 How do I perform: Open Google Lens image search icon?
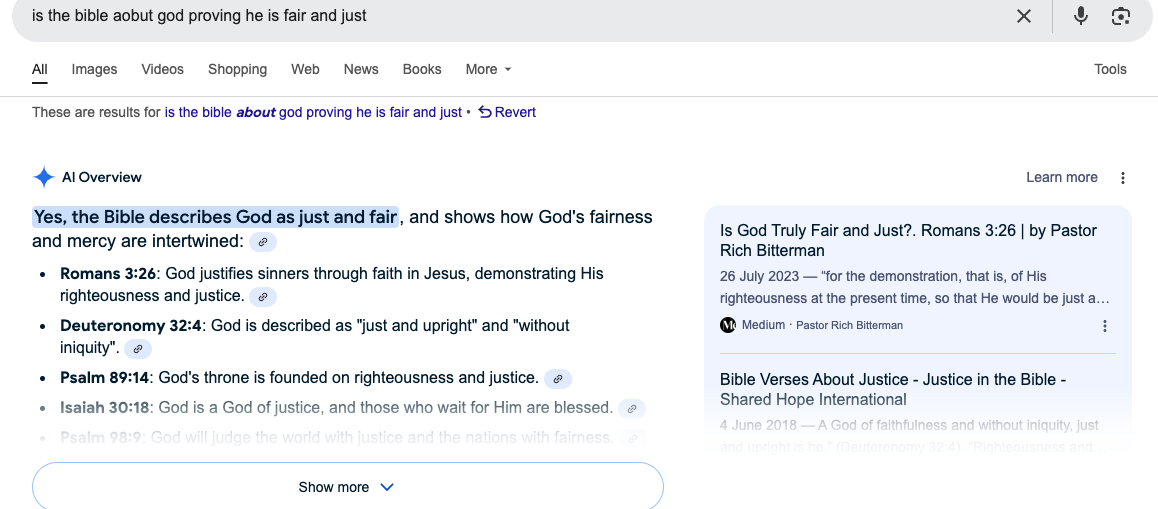1121,16
